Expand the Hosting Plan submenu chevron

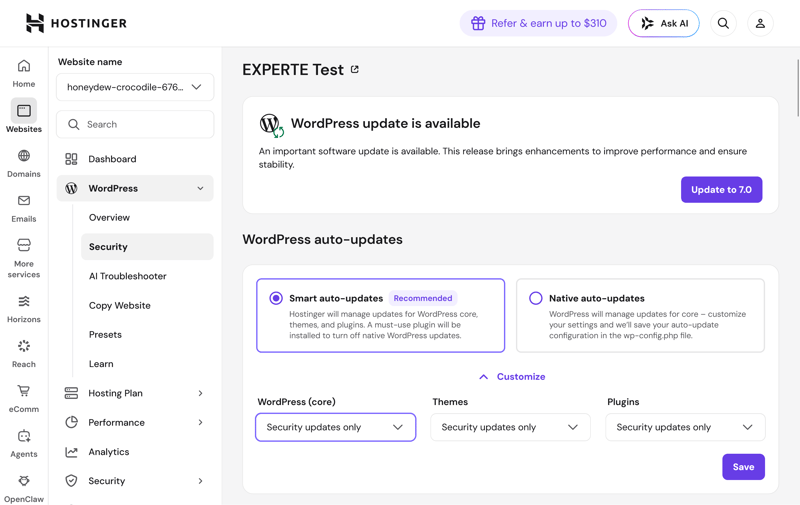(x=201, y=393)
